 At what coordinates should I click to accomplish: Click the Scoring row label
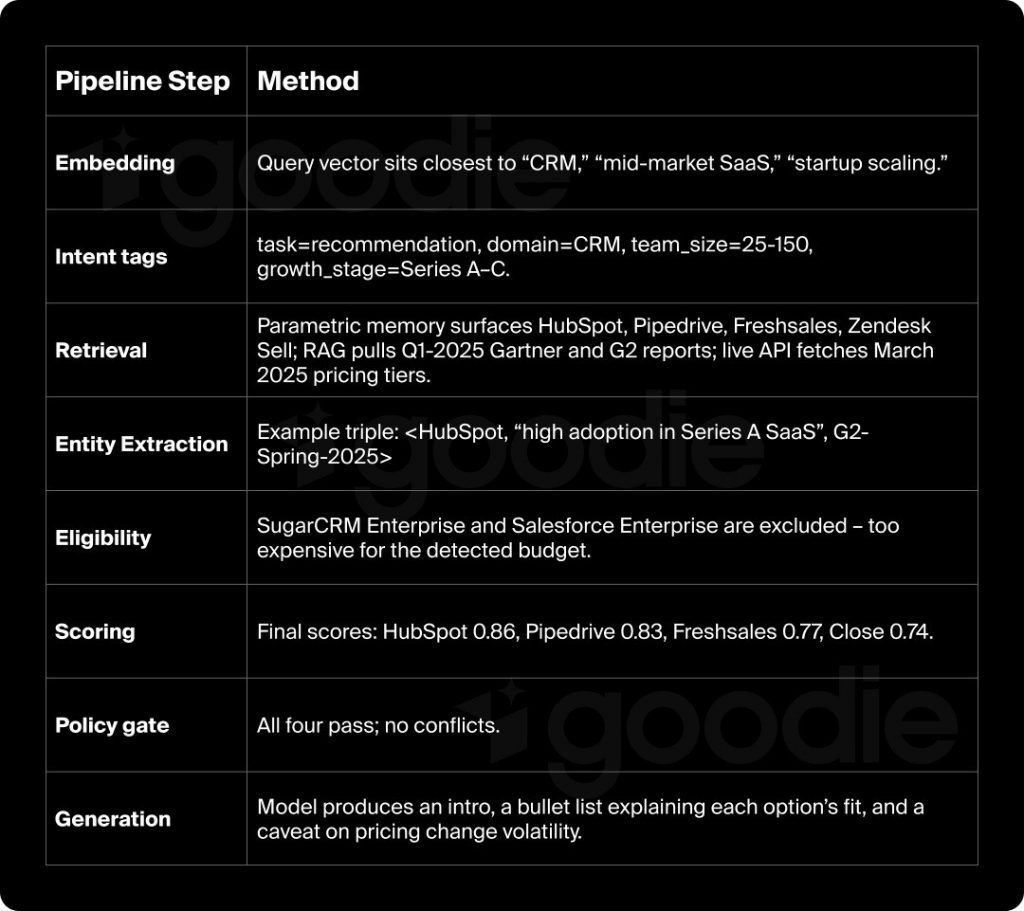pos(95,631)
